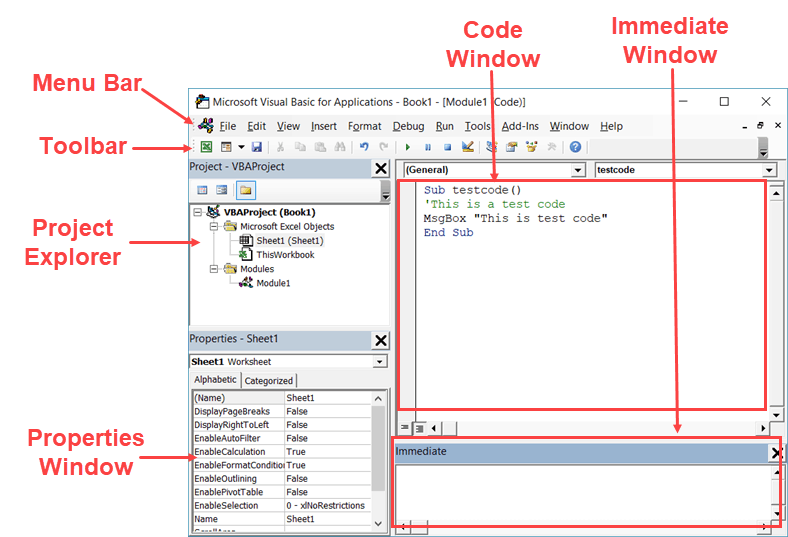The image size is (788, 537).
Task: Close the Immediate window pane
Action: (777, 453)
